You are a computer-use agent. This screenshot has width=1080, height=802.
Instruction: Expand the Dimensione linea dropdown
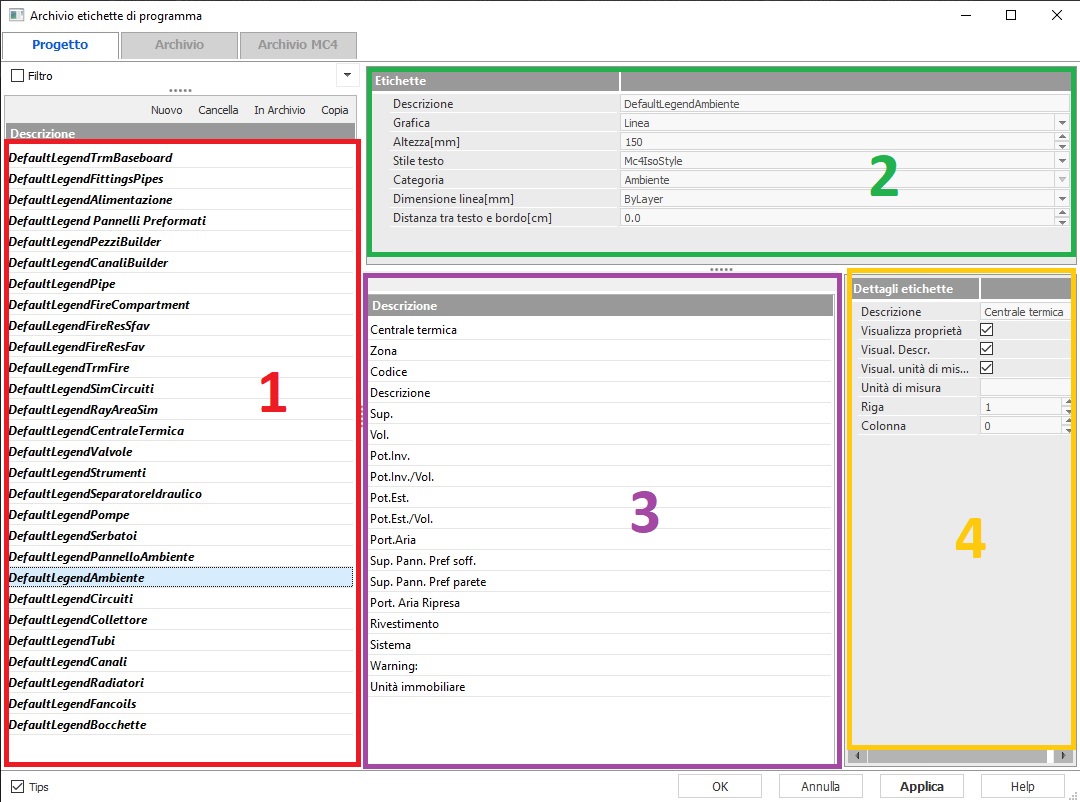(1061, 199)
